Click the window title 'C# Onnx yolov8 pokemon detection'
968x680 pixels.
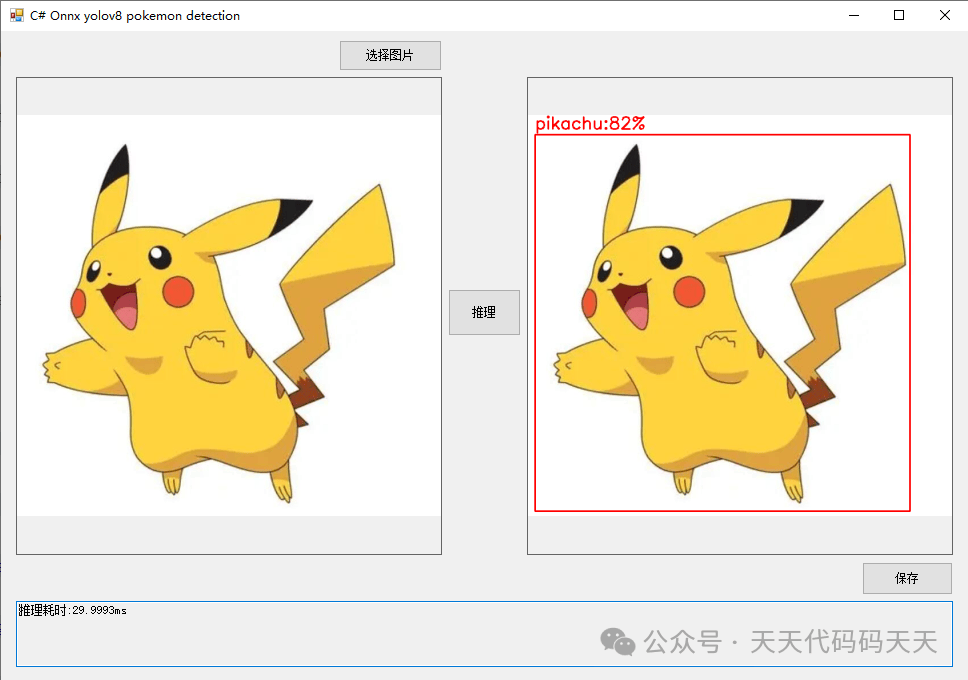pos(135,16)
